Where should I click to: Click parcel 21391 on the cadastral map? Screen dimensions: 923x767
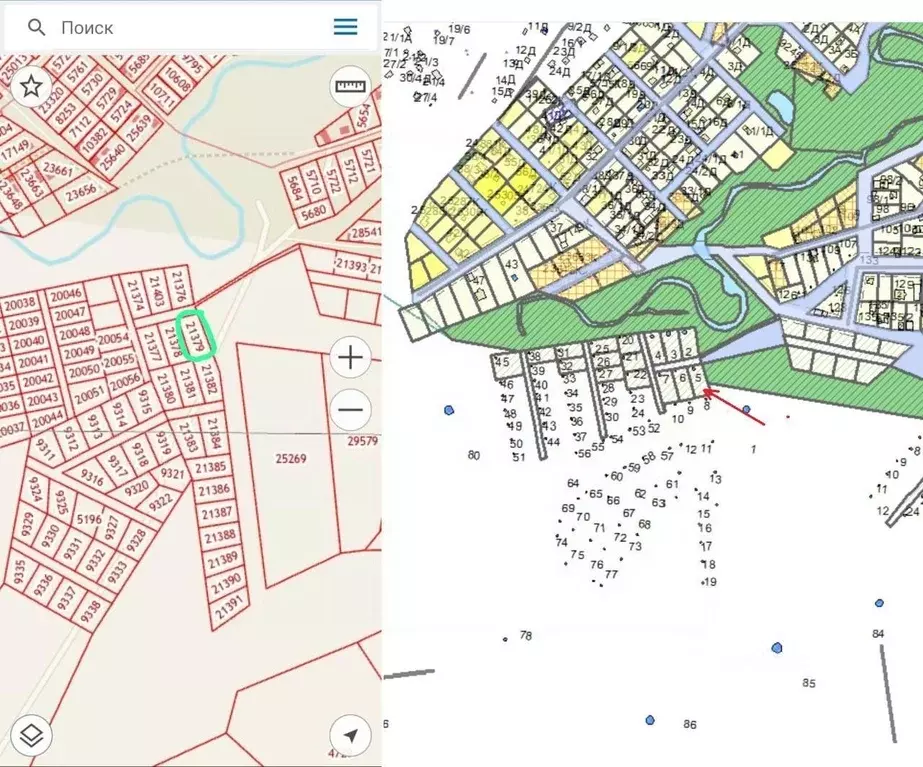(x=230, y=606)
